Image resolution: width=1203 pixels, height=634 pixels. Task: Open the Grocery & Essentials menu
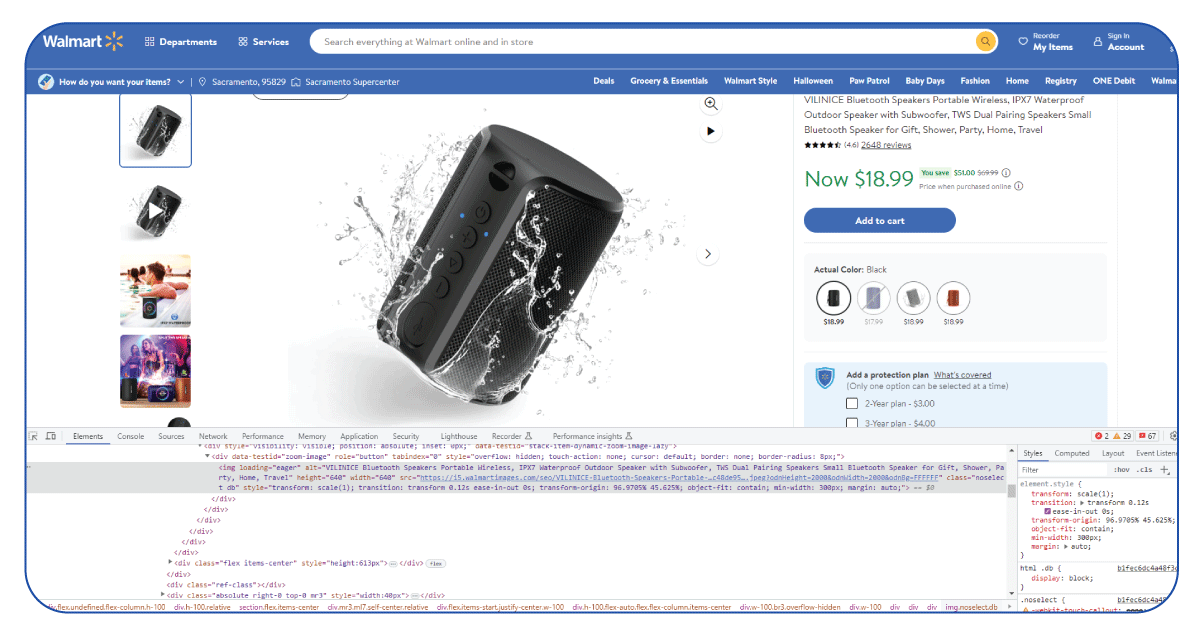click(669, 81)
